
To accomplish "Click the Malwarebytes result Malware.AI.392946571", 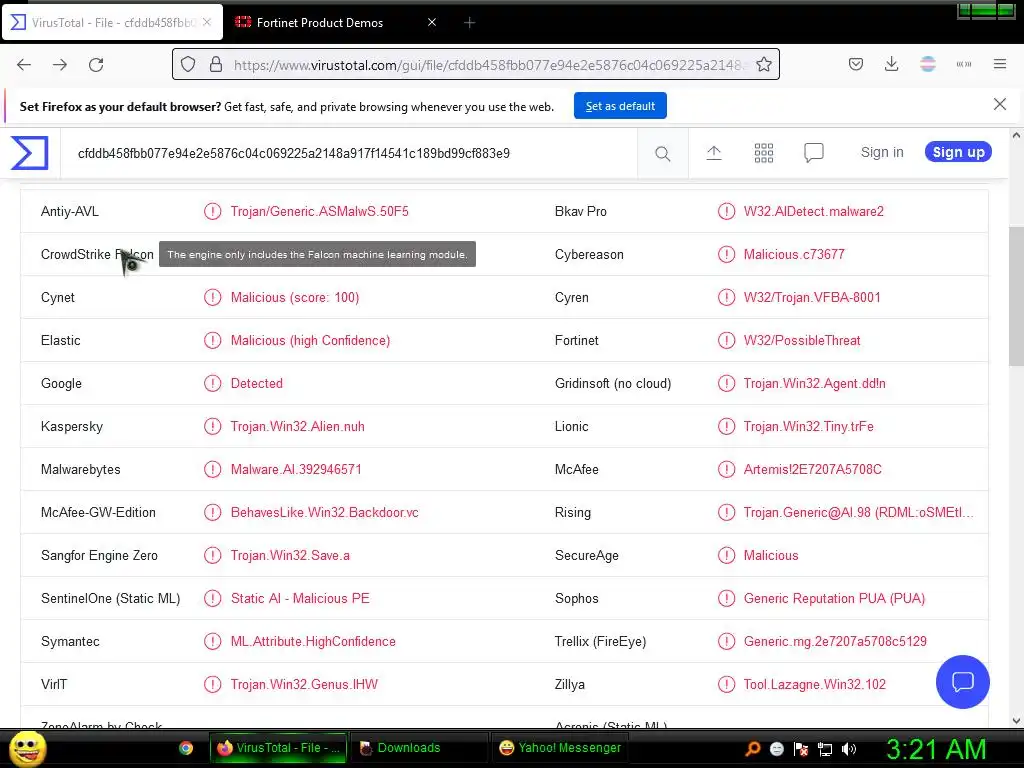I will click(296, 470).
